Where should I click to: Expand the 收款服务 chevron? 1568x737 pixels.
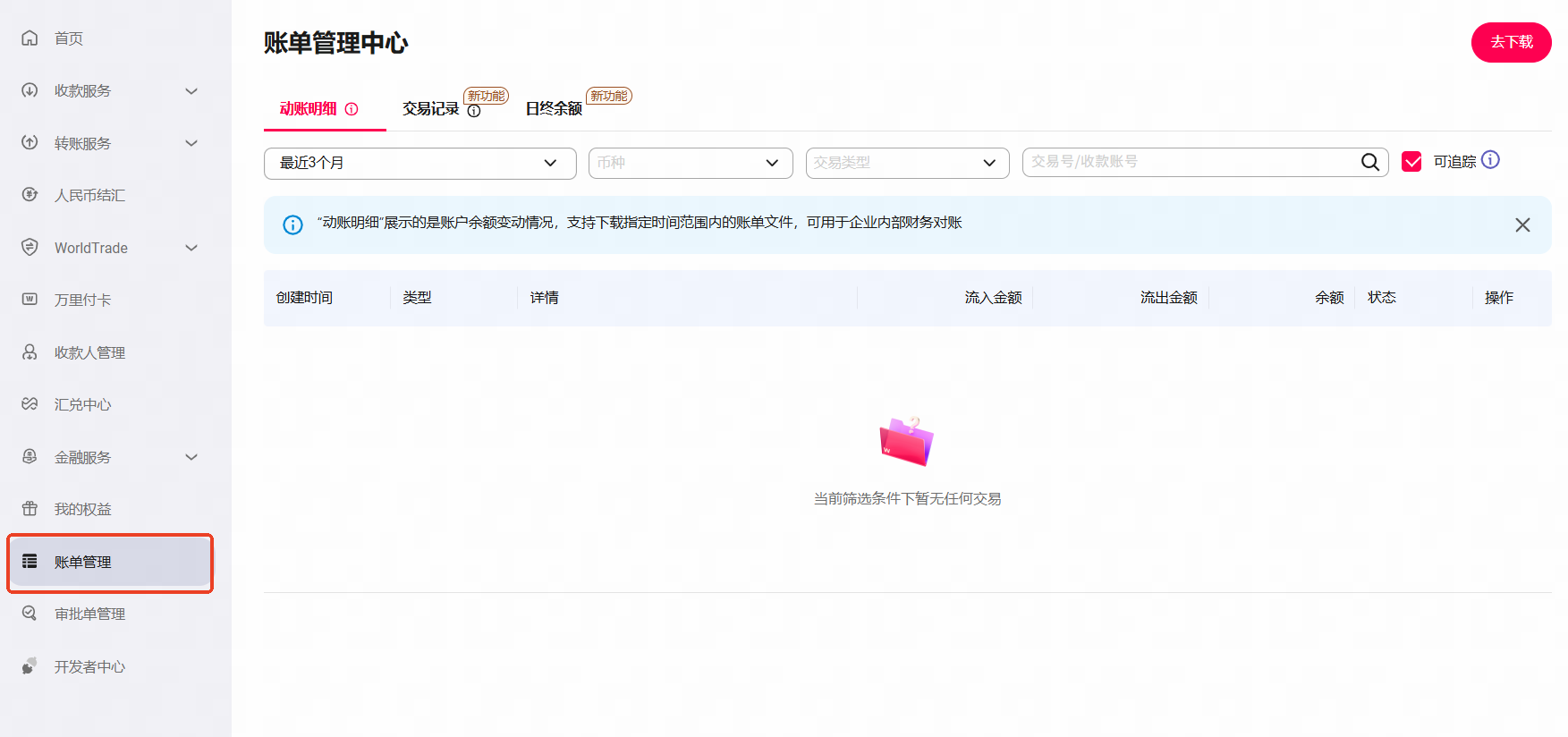(191, 91)
